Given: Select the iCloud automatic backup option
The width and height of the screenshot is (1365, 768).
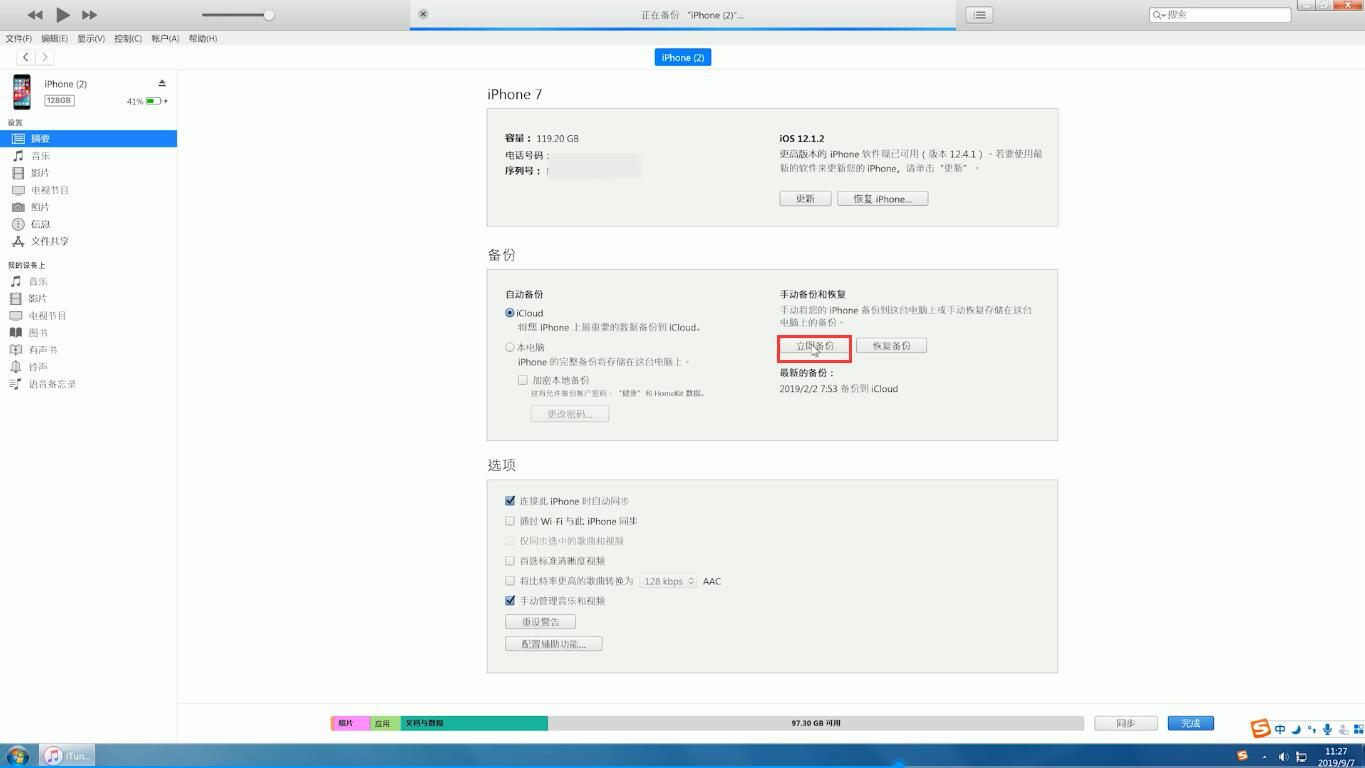Looking at the screenshot, I should (510, 313).
